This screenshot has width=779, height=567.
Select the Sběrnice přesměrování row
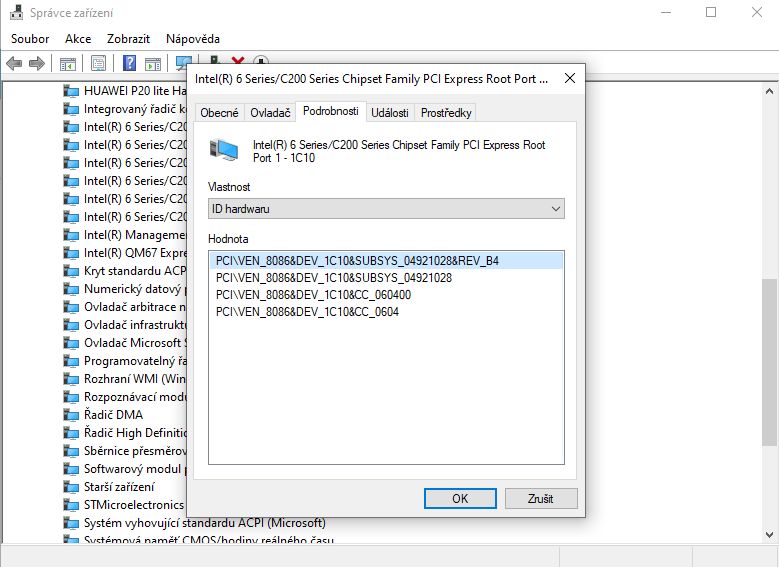coord(125,451)
